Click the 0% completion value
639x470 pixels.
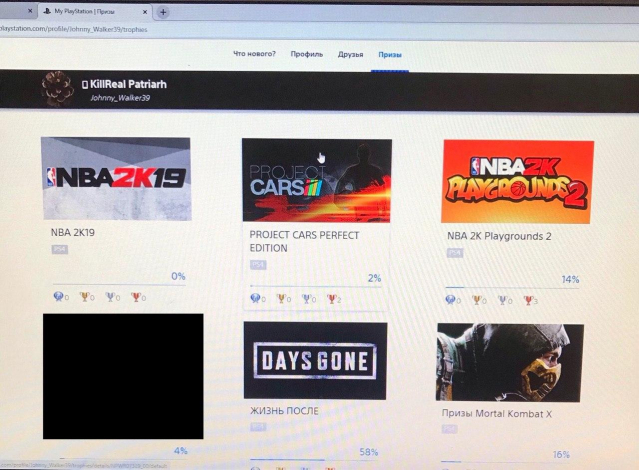click(178, 276)
